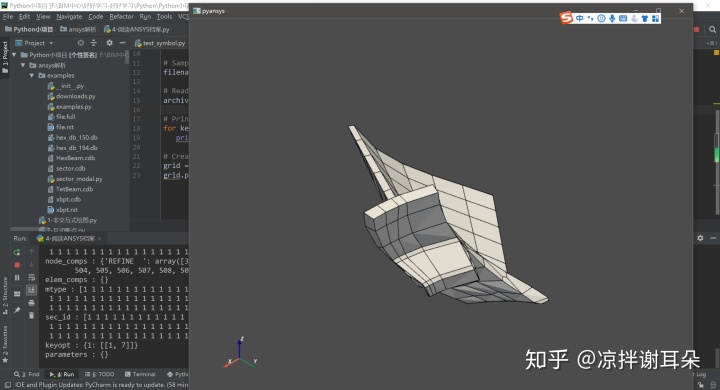This screenshot has width=720, height=390.
Task: Restore layout icon in Run panel
Action: click(17, 294)
